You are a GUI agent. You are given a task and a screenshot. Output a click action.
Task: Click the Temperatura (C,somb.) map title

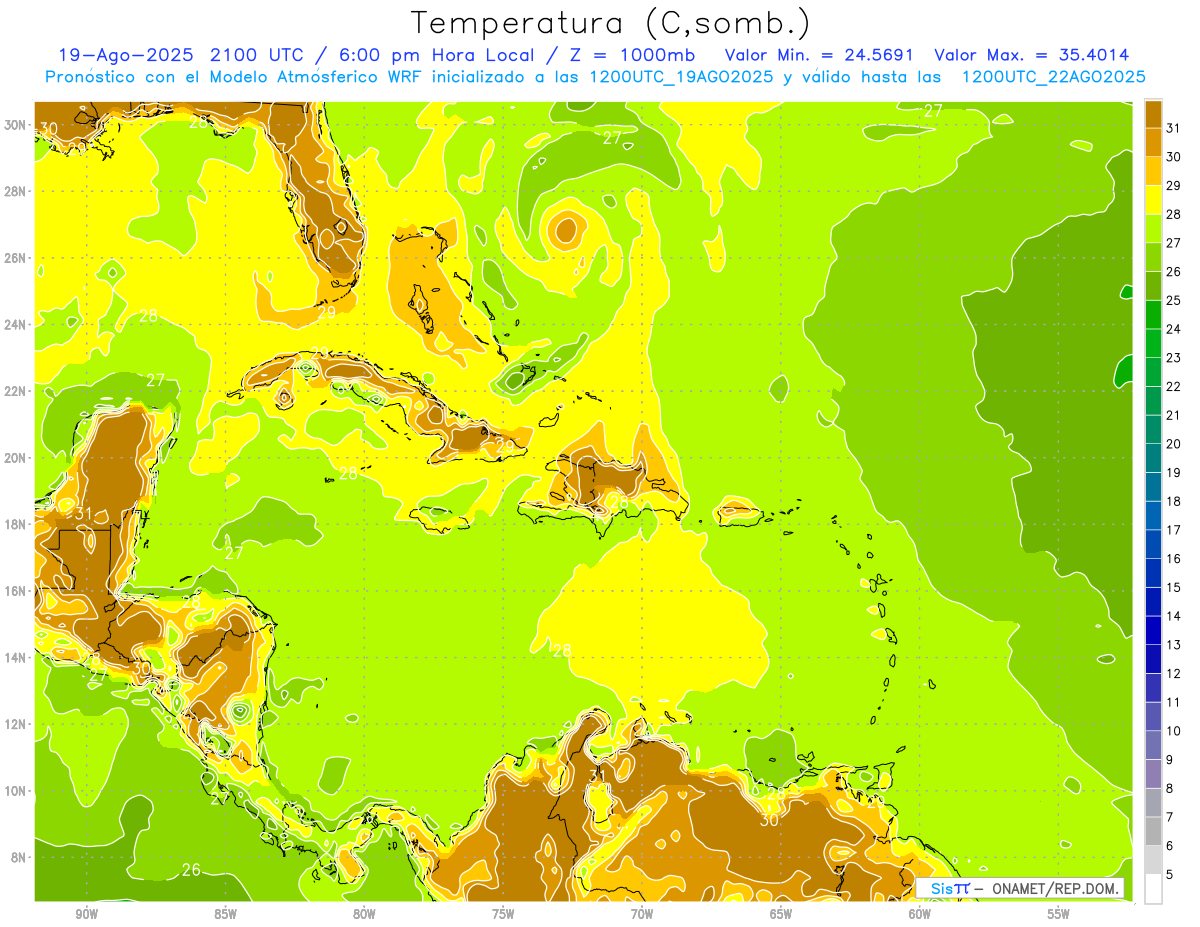tap(610, 23)
